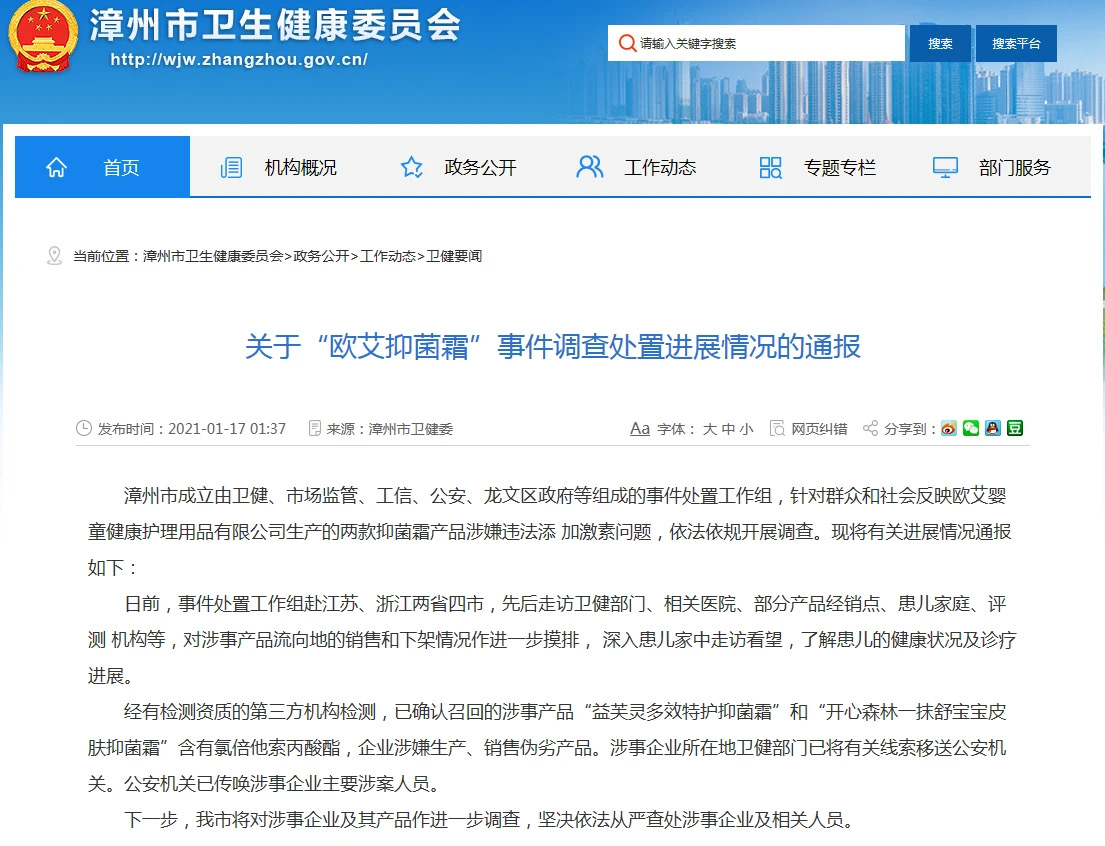Click the publish time 2021-01-17 01:37
The image size is (1105, 846).
point(227,429)
